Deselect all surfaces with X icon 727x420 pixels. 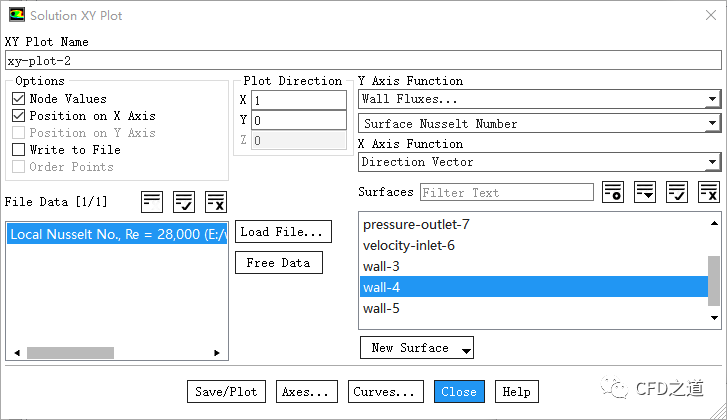[709, 192]
